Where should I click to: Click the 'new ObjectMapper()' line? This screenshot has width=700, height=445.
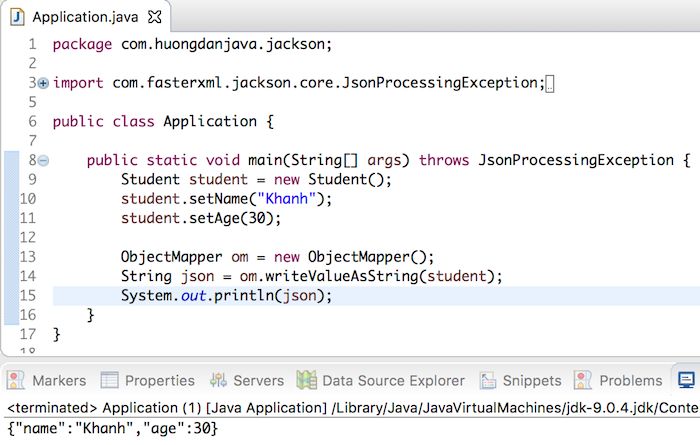pos(277,257)
